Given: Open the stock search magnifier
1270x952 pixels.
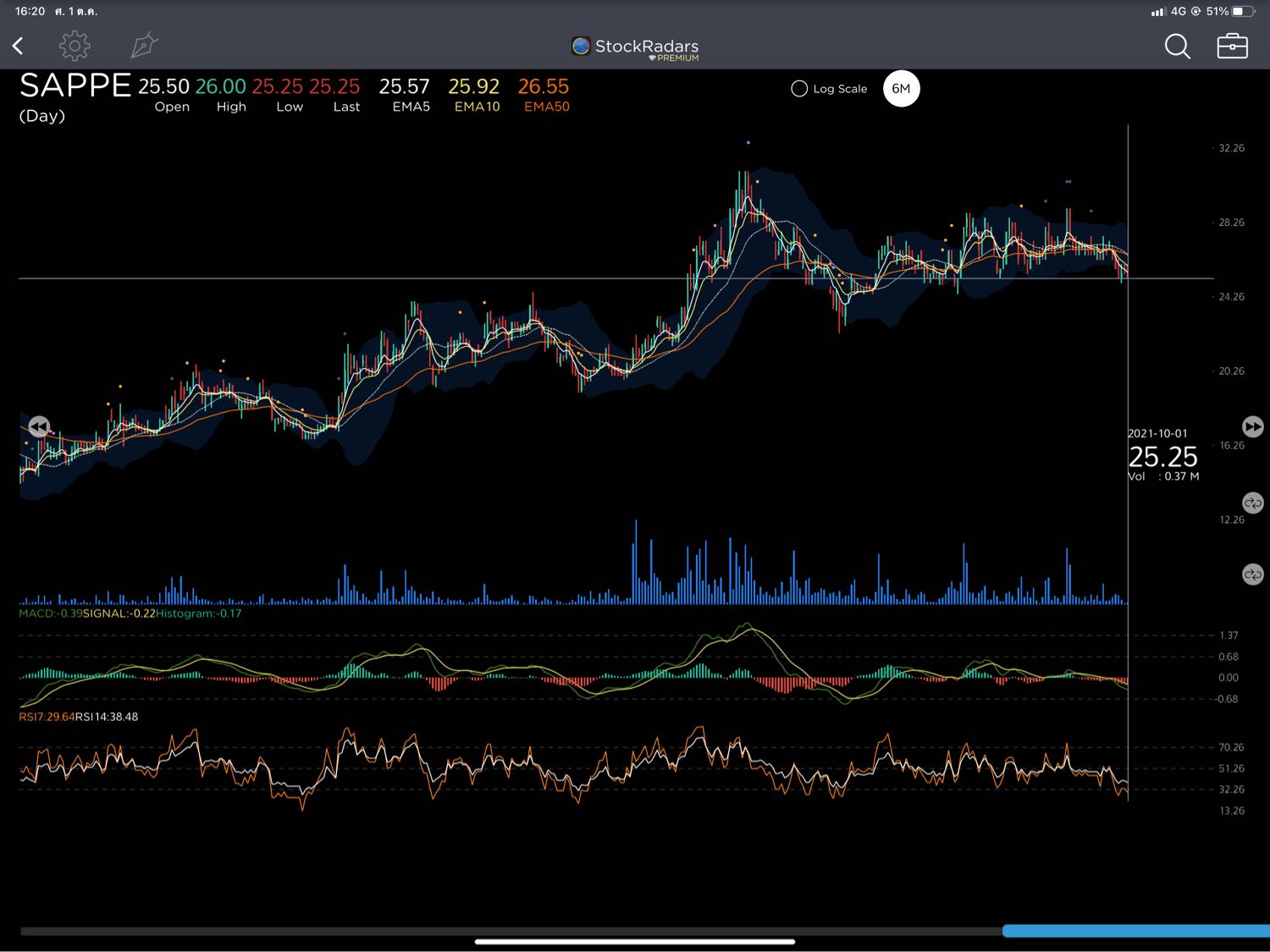Looking at the screenshot, I should (x=1177, y=47).
